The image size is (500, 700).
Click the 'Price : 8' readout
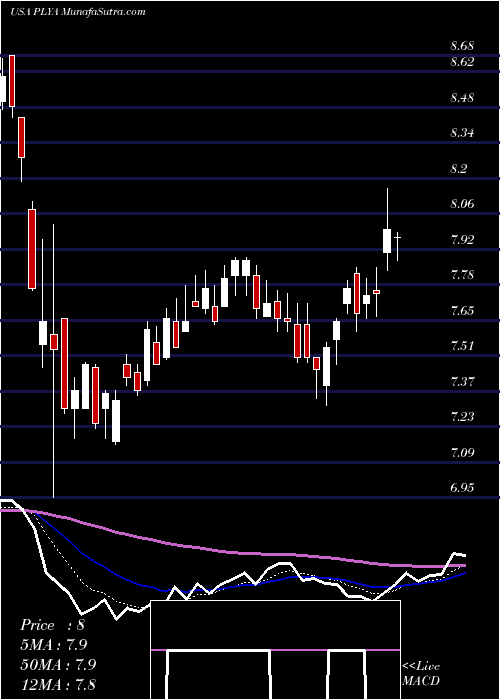tap(52, 625)
